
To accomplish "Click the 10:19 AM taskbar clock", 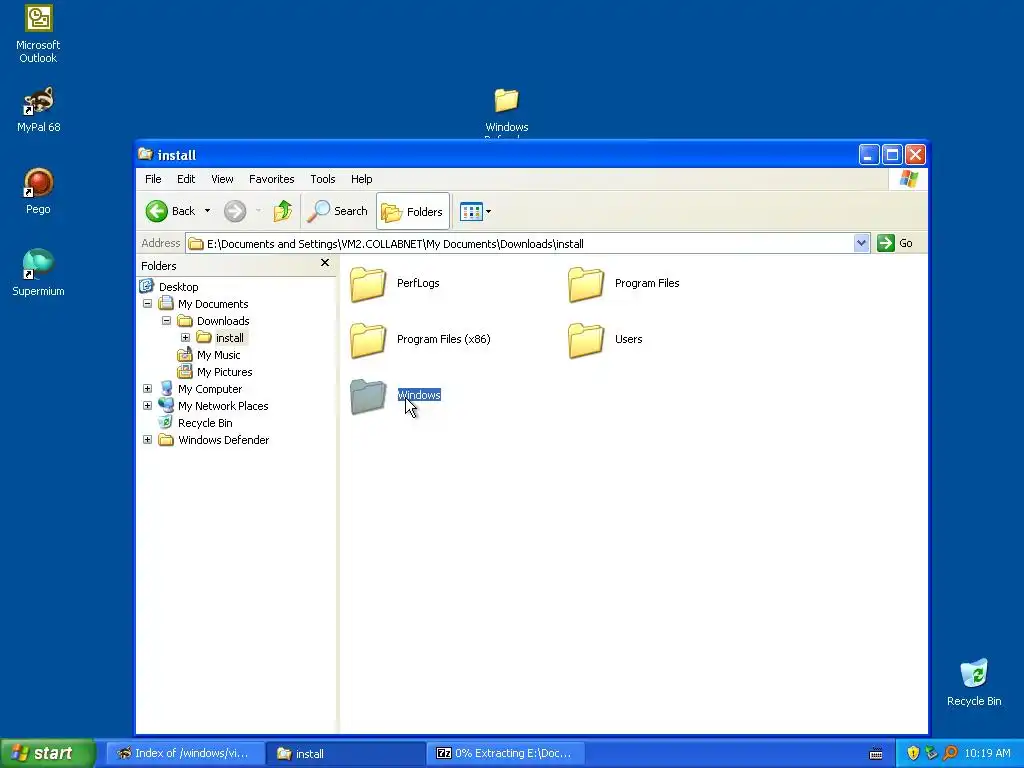I will 987,753.
